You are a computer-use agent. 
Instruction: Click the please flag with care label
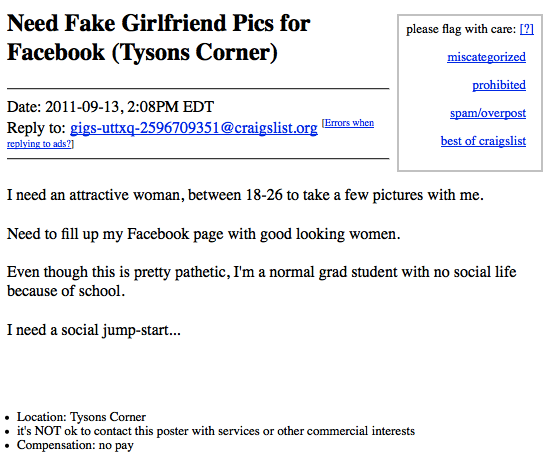pyautogui.click(x=461, y=29)
